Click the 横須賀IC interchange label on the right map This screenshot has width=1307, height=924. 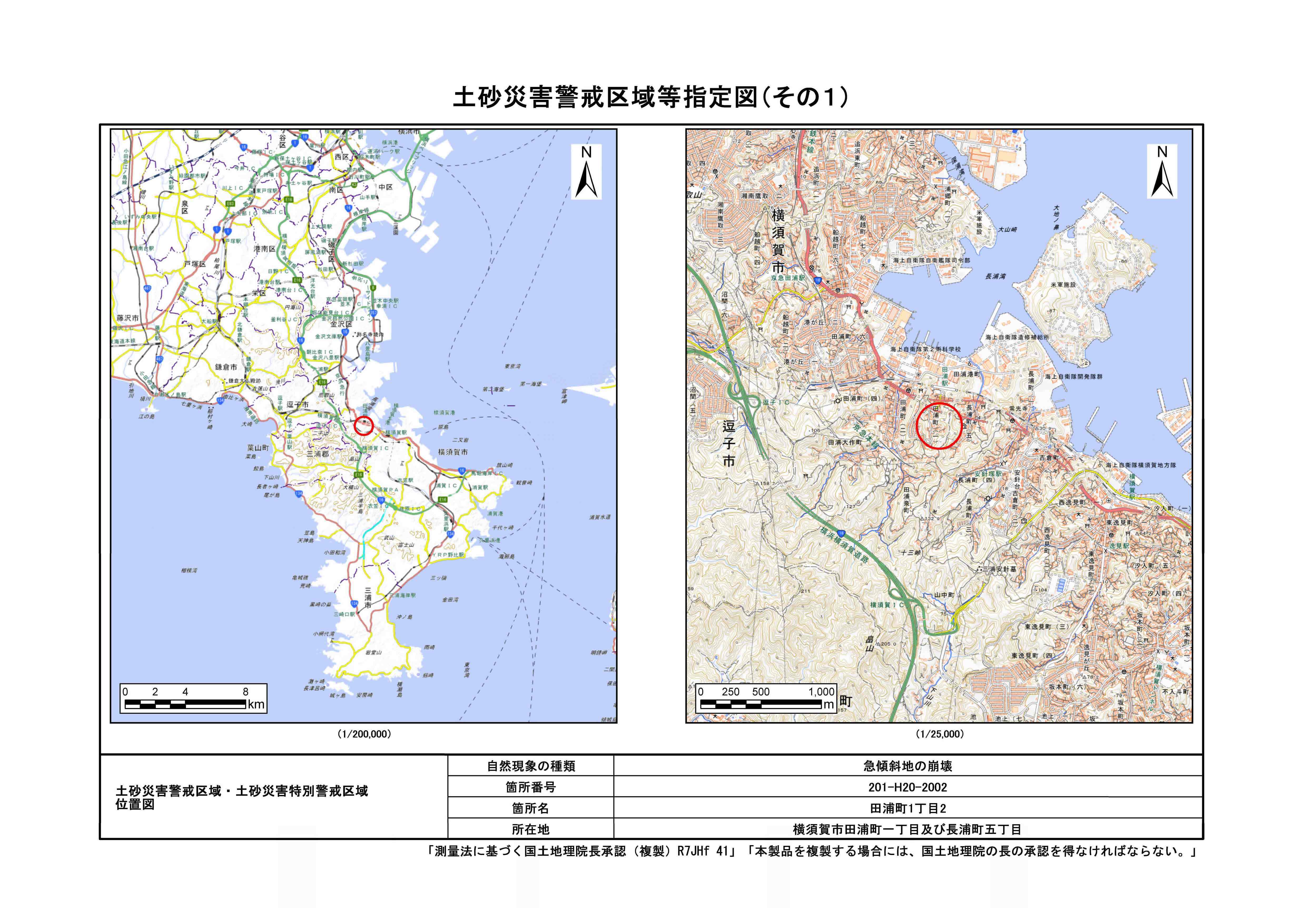point(887,605)
